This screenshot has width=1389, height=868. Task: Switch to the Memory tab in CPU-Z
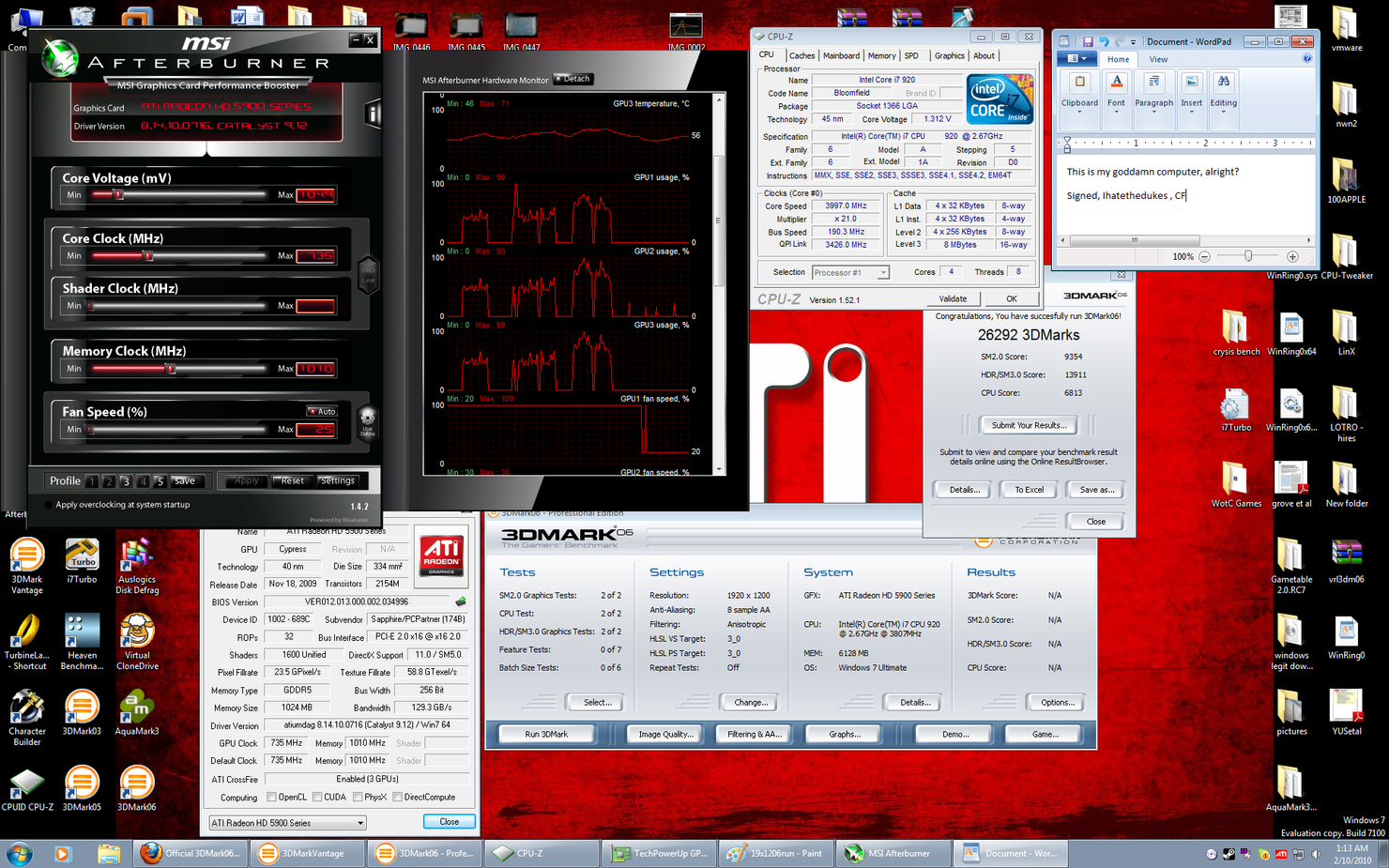(x=881, y=56)
